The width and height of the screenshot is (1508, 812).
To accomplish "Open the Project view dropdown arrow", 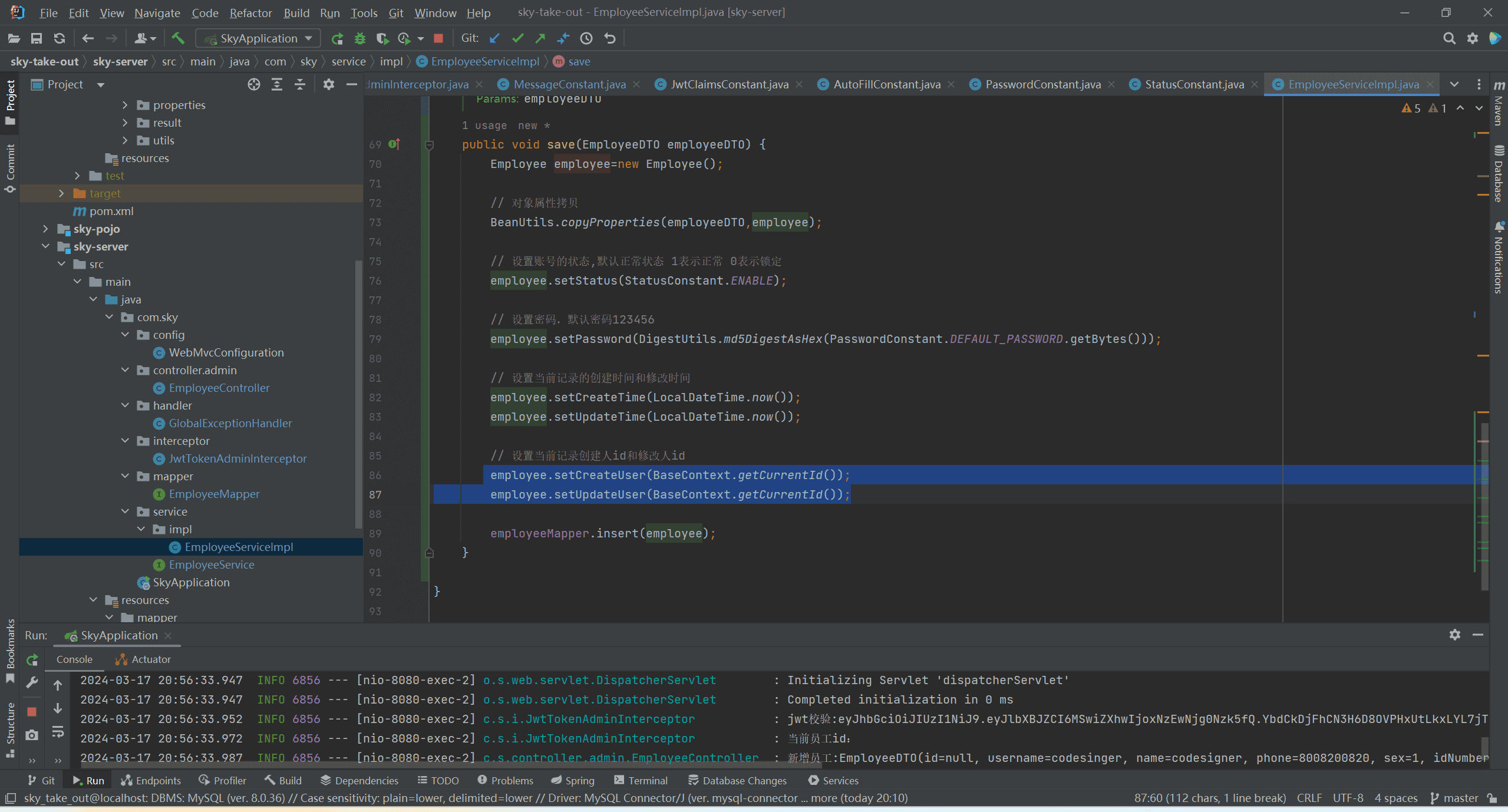I will click(x=101, y=85).
